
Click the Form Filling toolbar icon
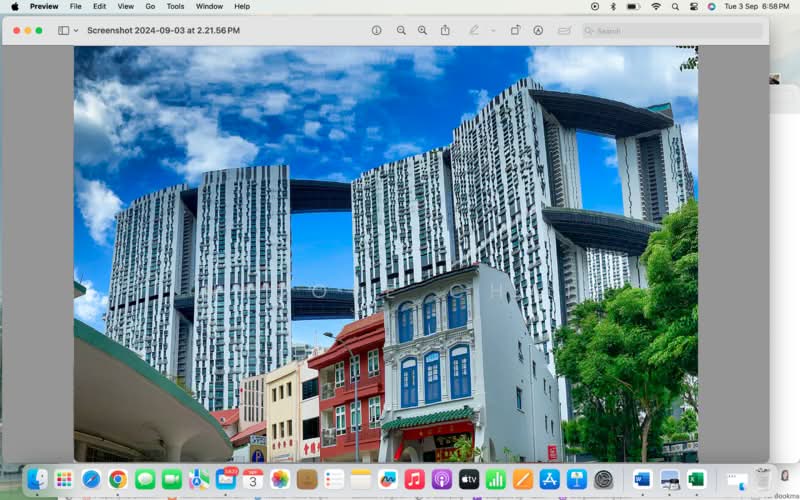(x=564, y=31)
